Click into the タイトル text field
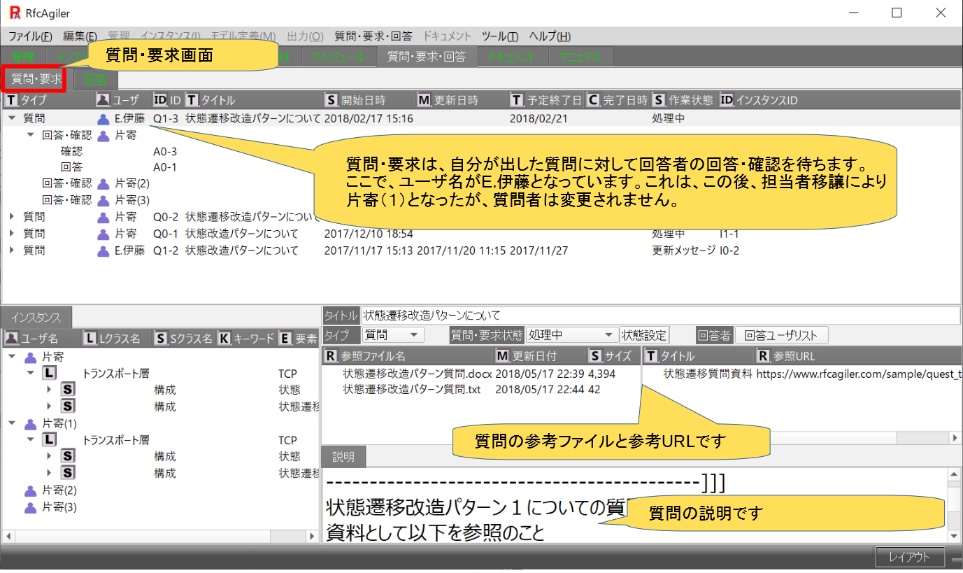Screen dimensions: 963x573 (660, 316)
